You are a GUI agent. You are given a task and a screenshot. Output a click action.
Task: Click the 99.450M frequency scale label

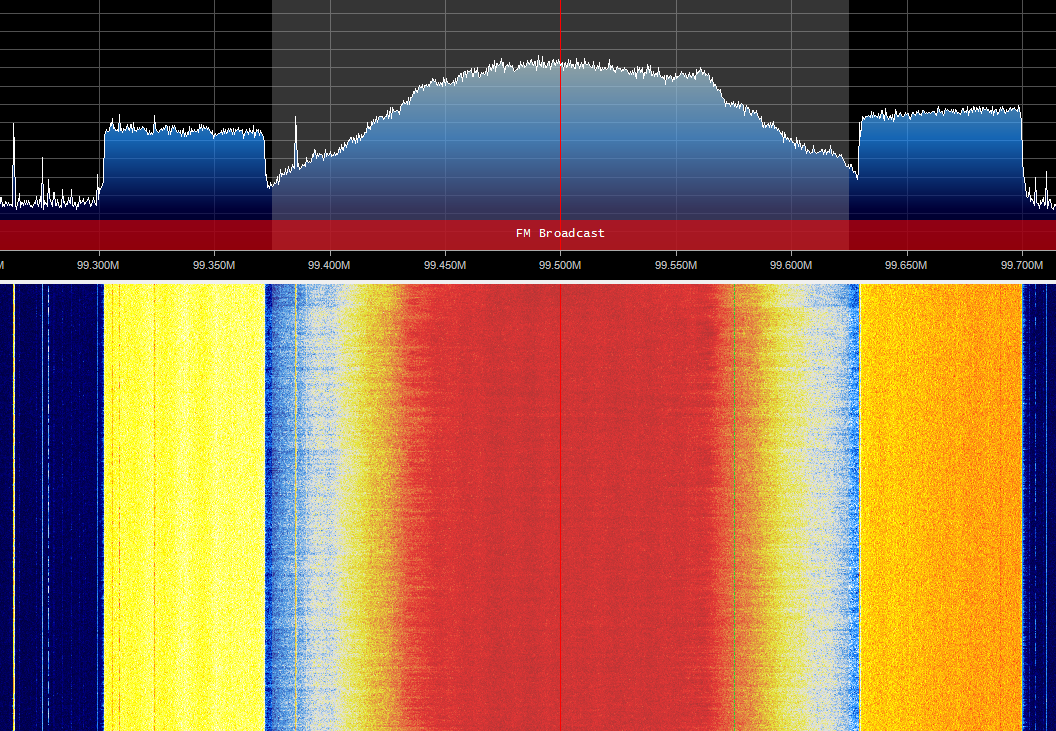point(445,265)
